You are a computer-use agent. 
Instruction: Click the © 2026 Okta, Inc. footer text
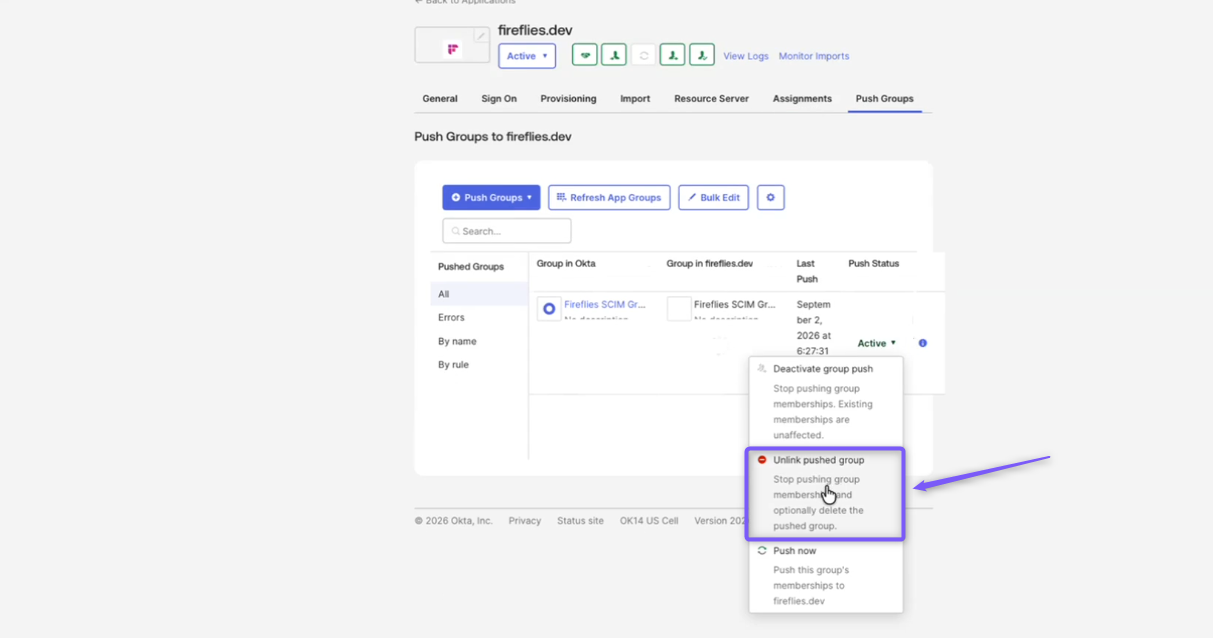[x=454, y=521]
